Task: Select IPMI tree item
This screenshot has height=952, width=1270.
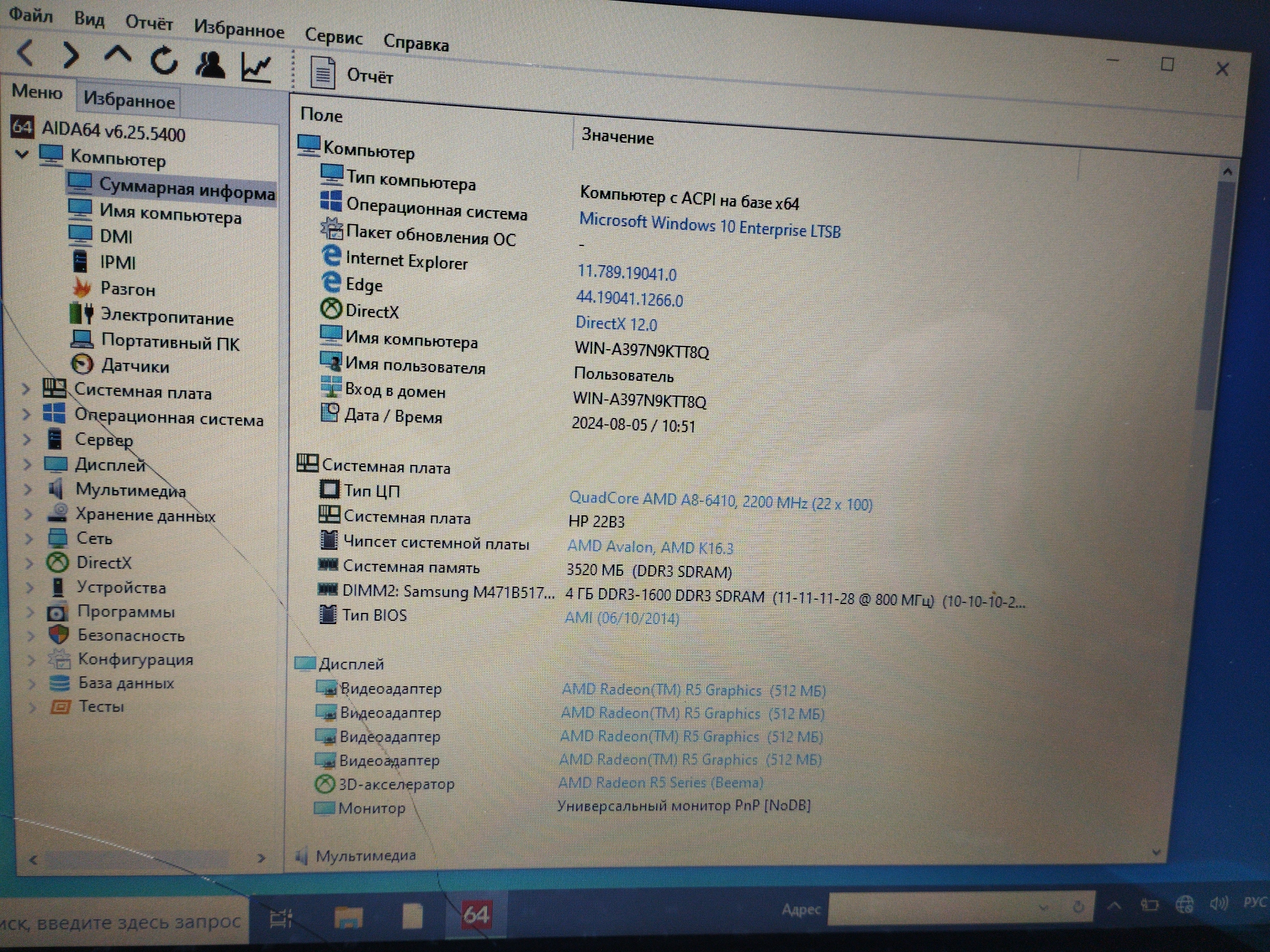Action: tap(118, 262)
